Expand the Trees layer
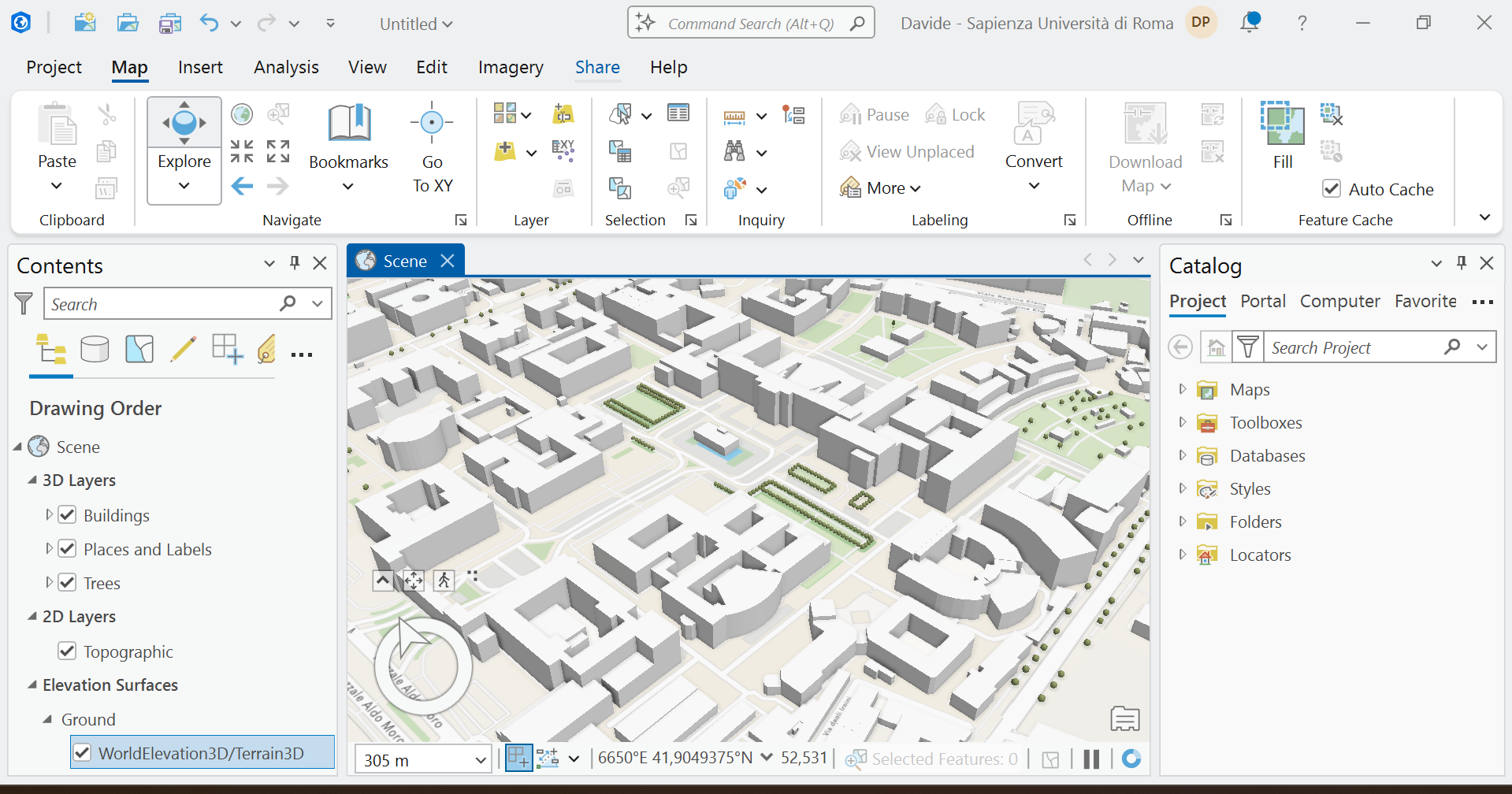 49,582
